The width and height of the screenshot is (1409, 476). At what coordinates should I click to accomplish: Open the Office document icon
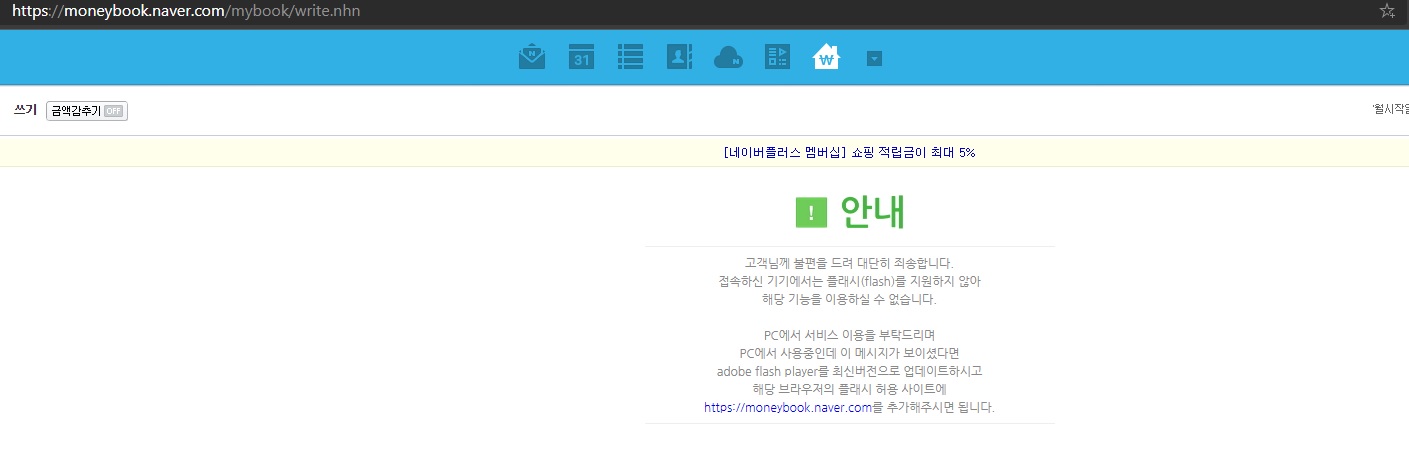(777, 58)
